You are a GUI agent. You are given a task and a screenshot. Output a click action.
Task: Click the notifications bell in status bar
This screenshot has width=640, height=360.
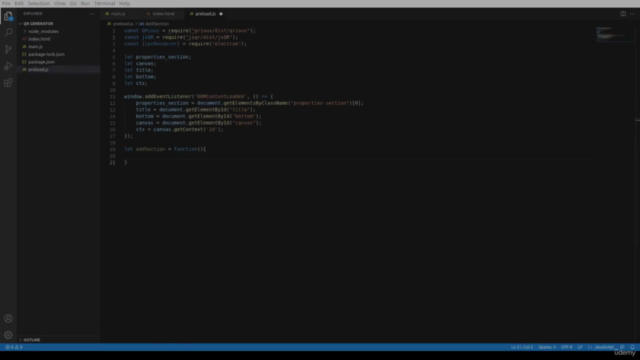coord(633,347)
